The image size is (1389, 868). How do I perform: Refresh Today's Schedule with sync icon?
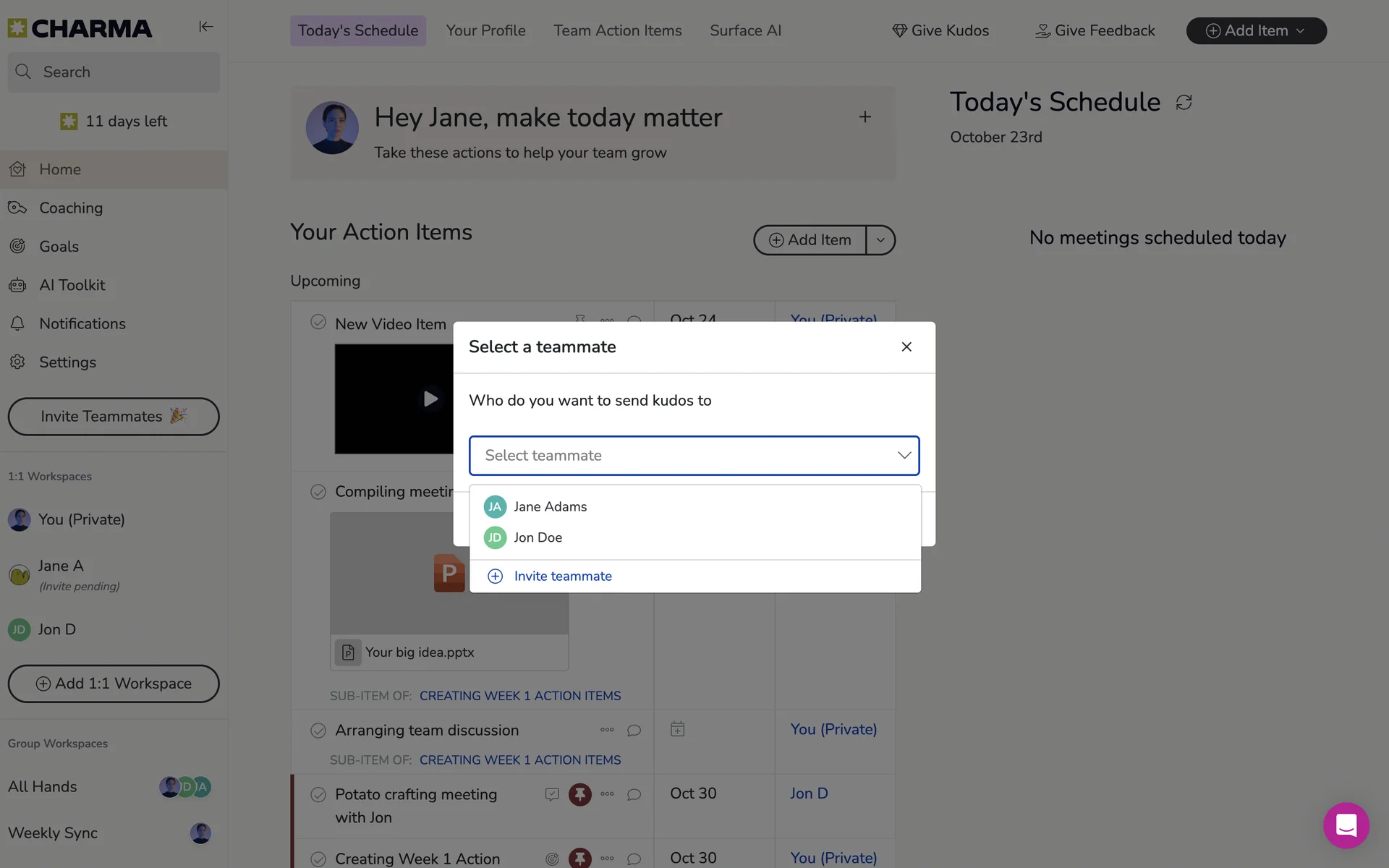coord(1184,103)
